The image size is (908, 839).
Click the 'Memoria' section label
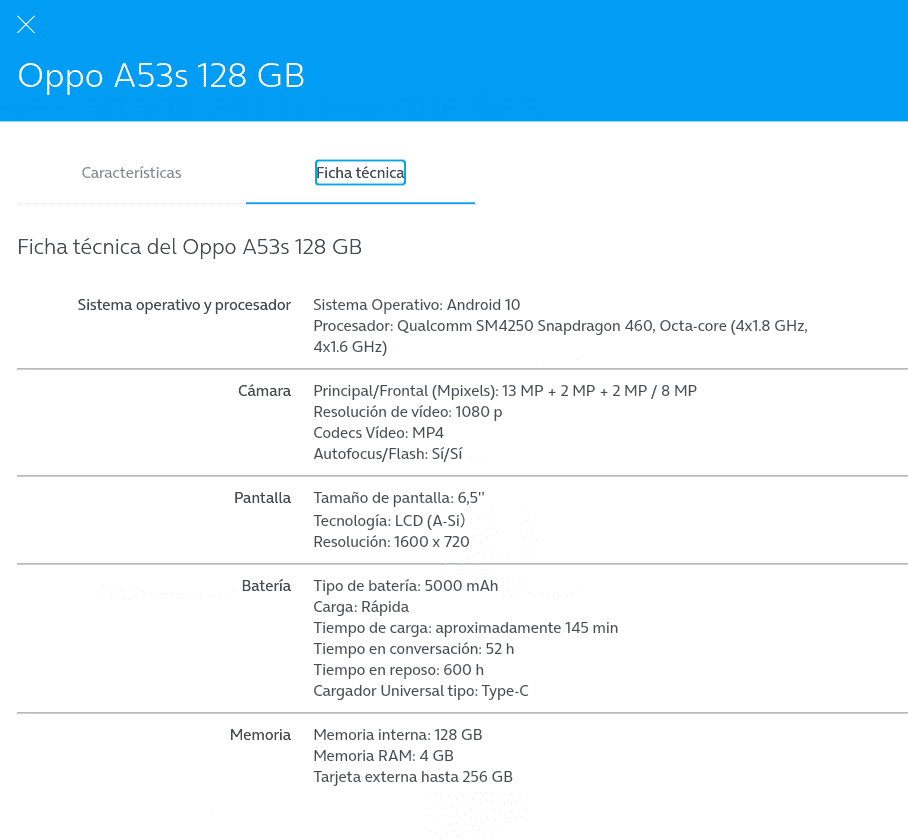[x=261, y=735]
